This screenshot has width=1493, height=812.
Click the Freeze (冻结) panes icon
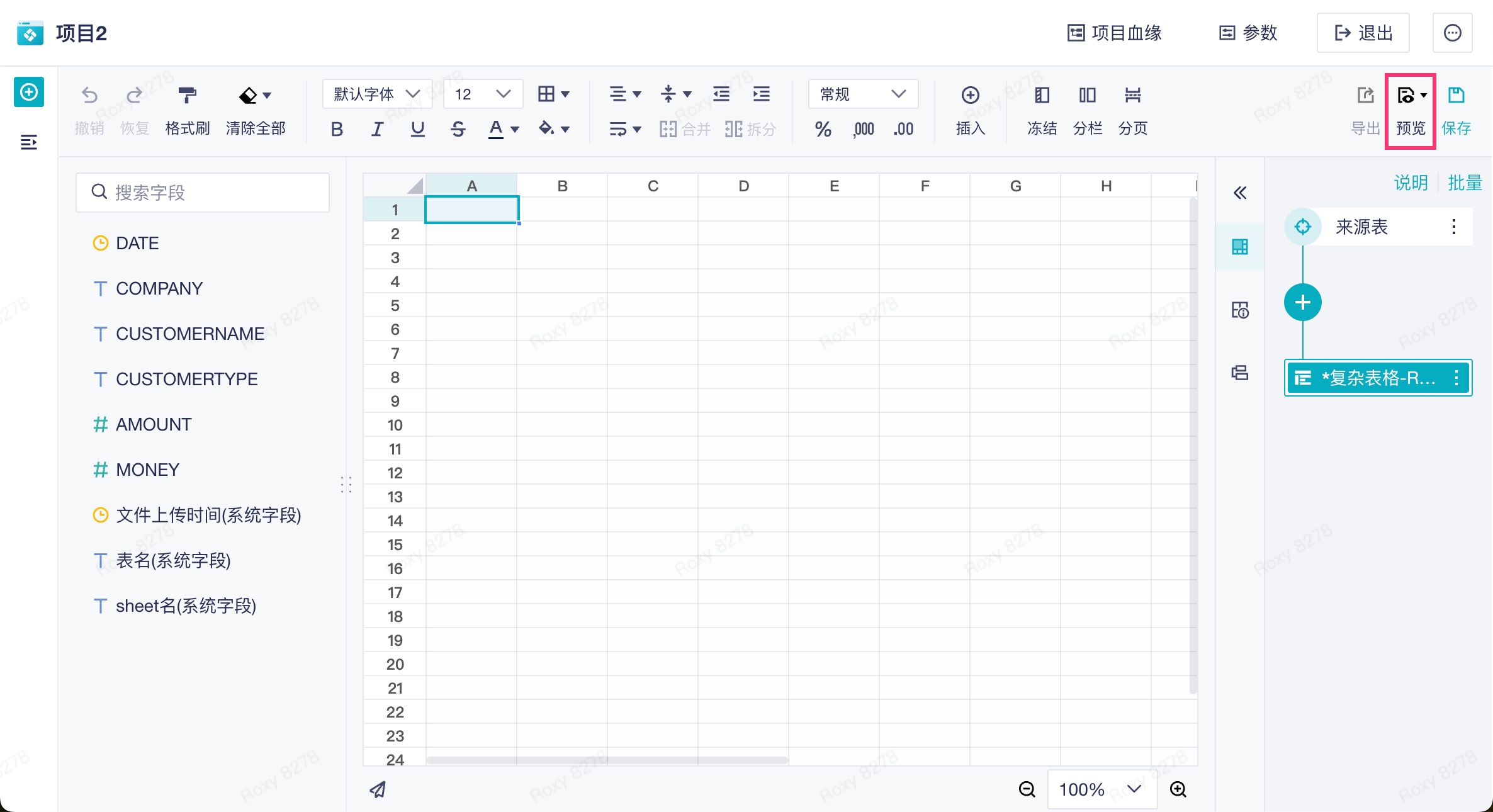point(1042,96)
